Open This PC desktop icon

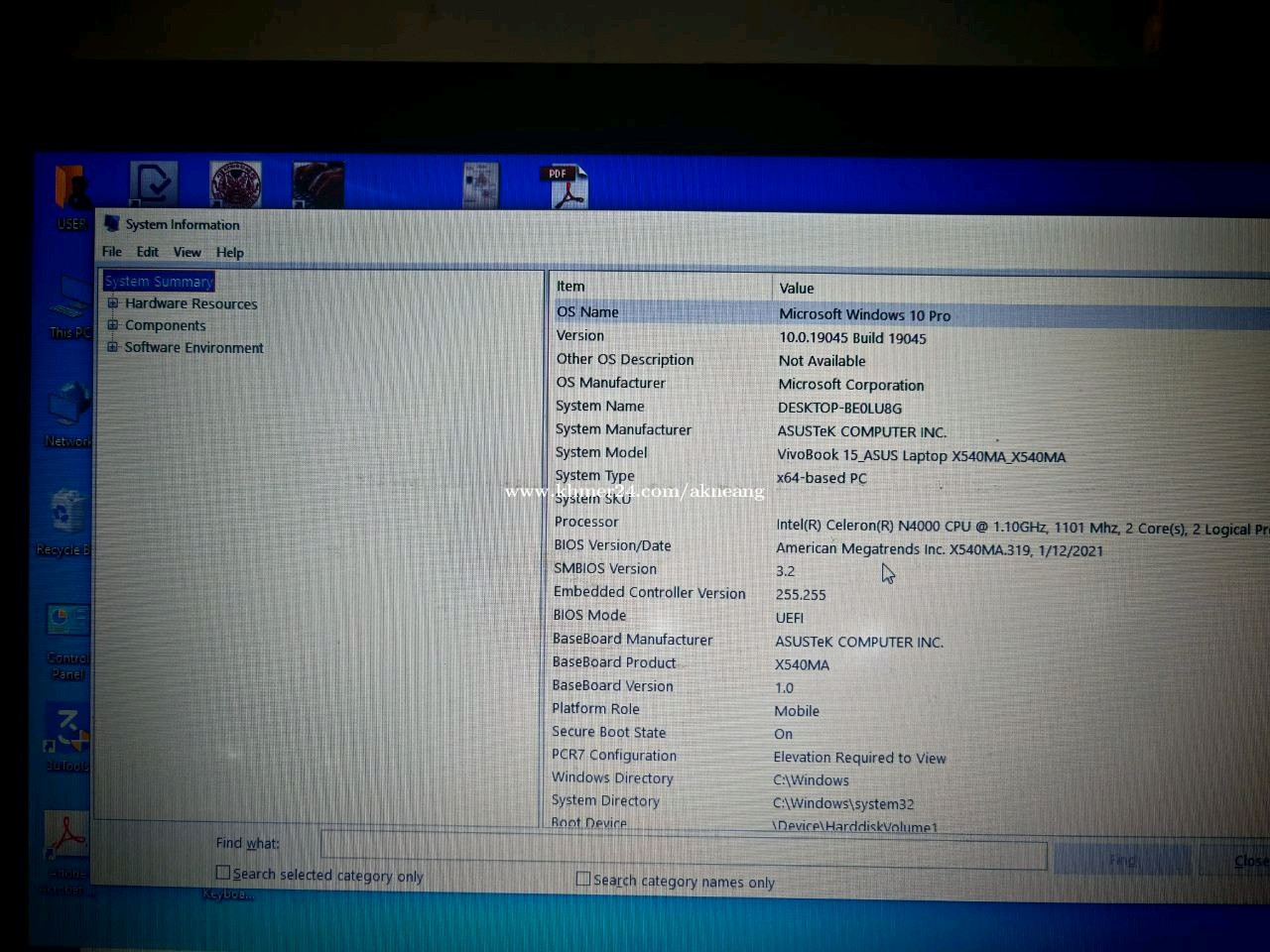(x=69, y=307)
